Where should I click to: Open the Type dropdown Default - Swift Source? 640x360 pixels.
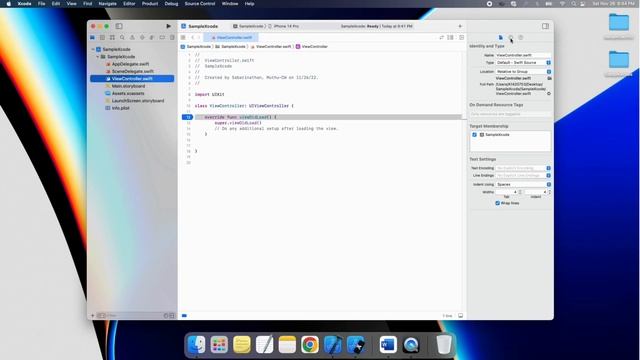coord(523,62)
